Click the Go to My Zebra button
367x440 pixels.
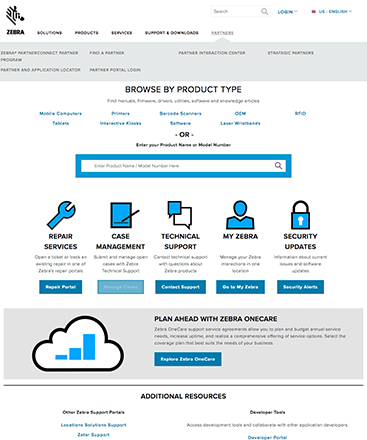pyautogui.click(x=240, y=287)
